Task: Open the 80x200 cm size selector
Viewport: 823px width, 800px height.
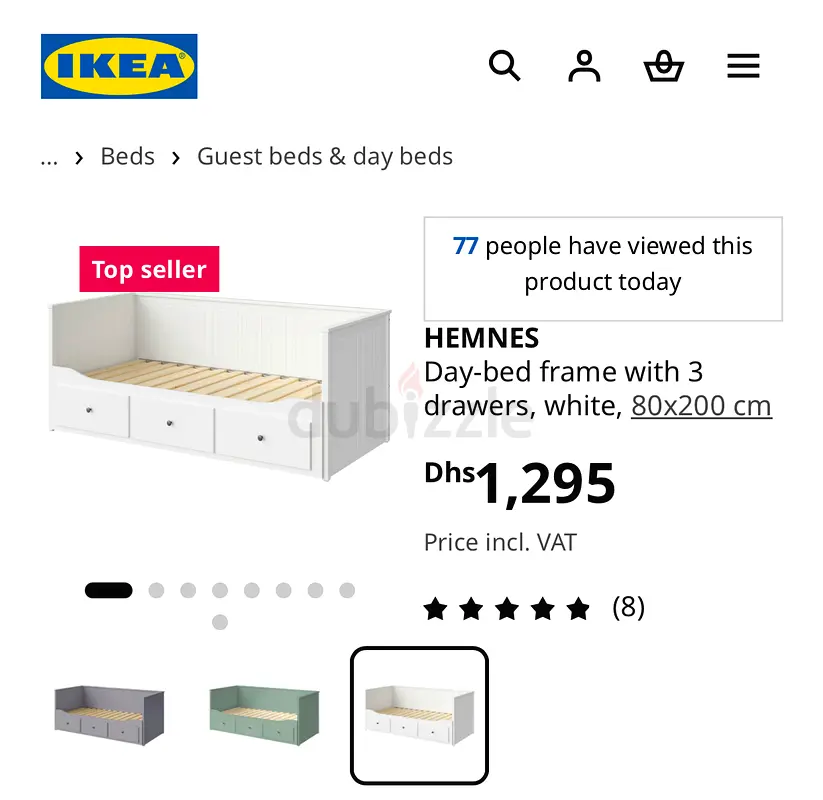Action: point(701,405)
